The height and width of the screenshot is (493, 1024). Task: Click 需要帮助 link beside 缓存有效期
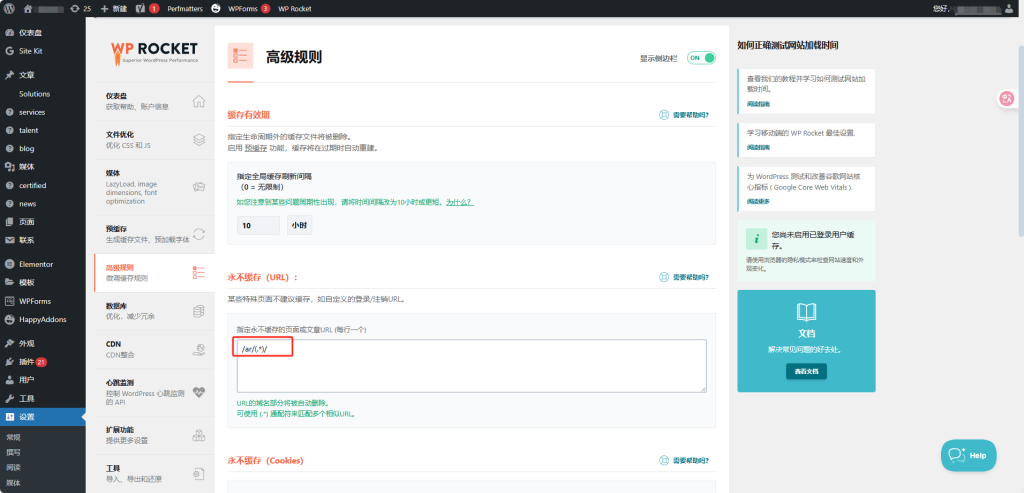[x=684, y=115]
